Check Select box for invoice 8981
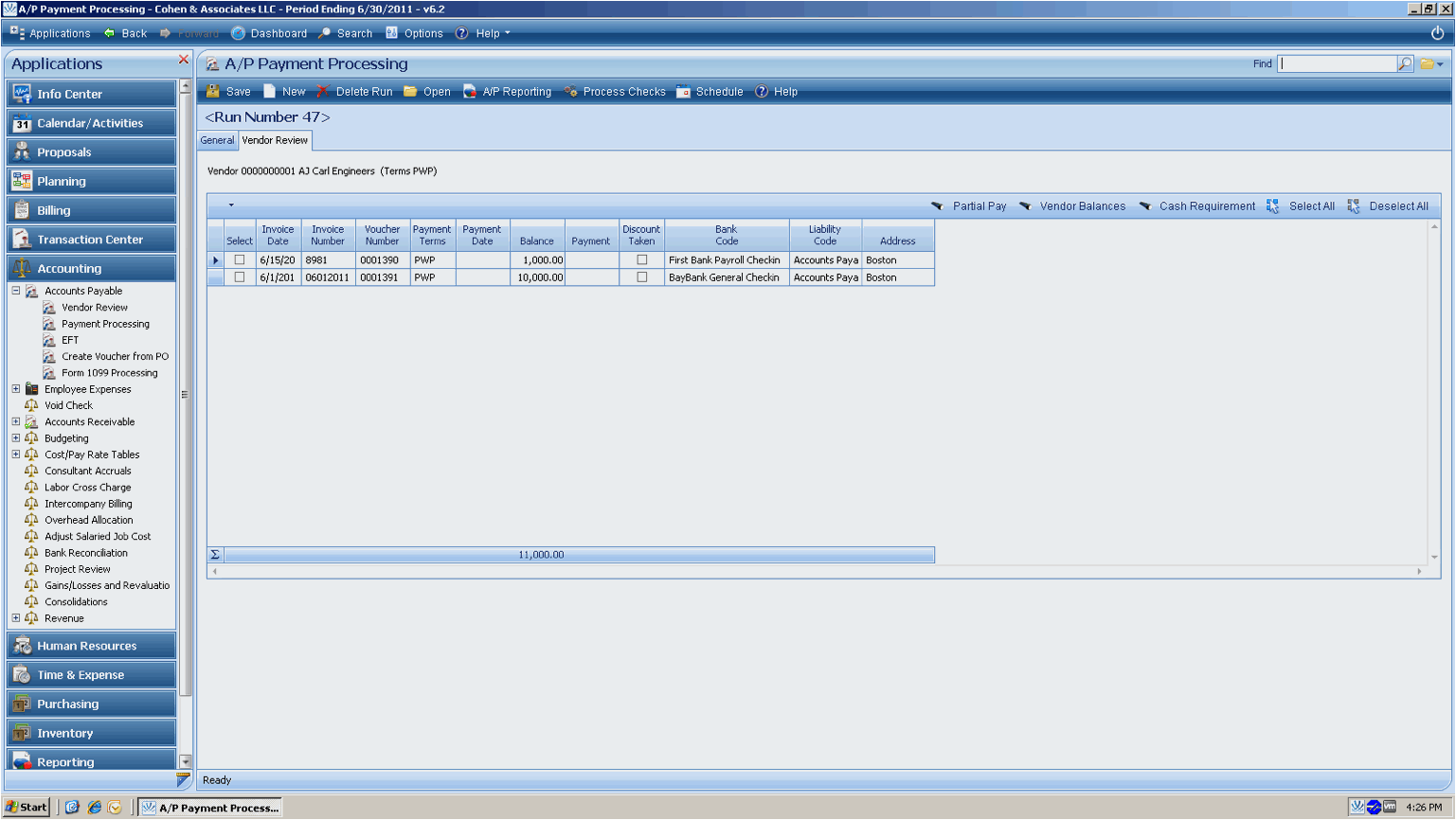The height and width of the screenshot is (820, 1456). click(240, 259)
